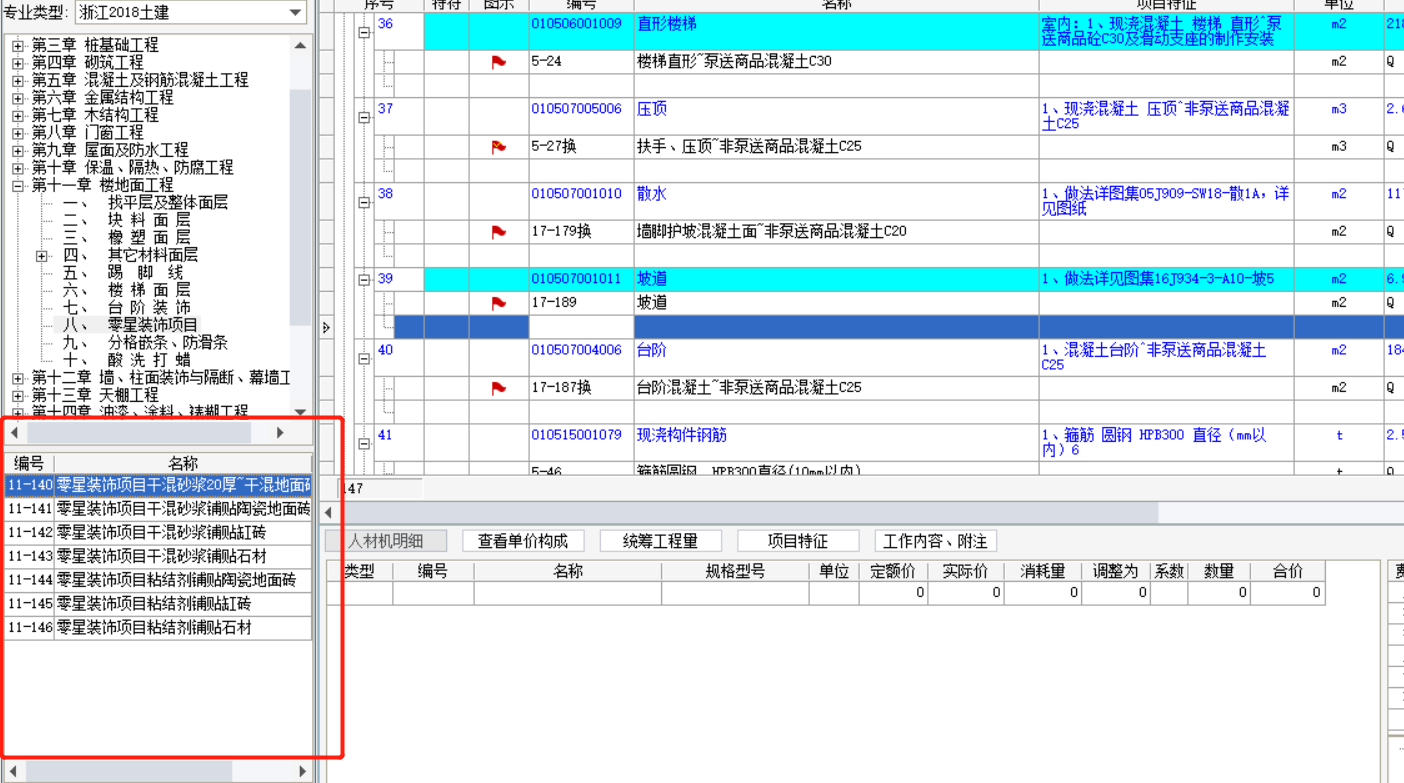Click the 名称 header in quota list
The width and height of the screenshot is (1404, 783).
pyautogui.click(x=183, y=463)
